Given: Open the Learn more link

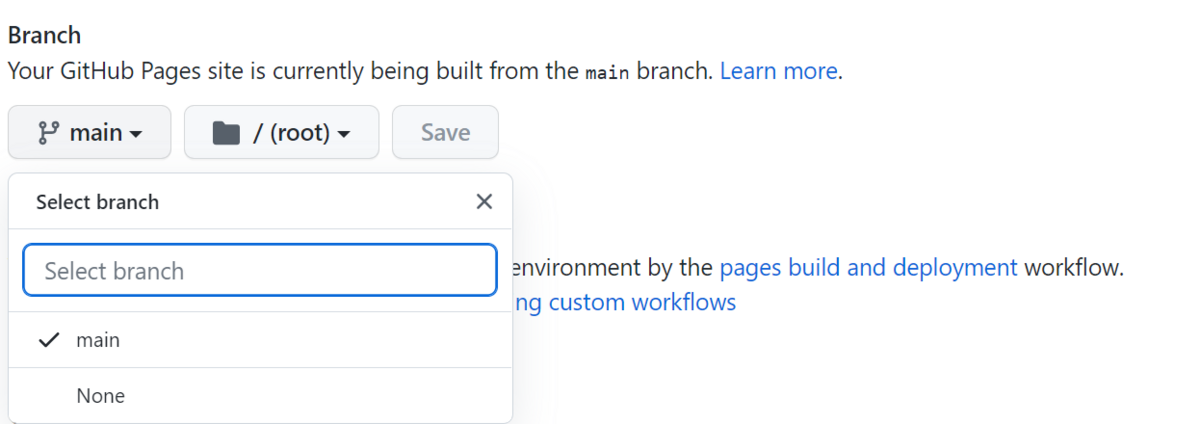Looking at the screenshot, I should tap(778, 71).
